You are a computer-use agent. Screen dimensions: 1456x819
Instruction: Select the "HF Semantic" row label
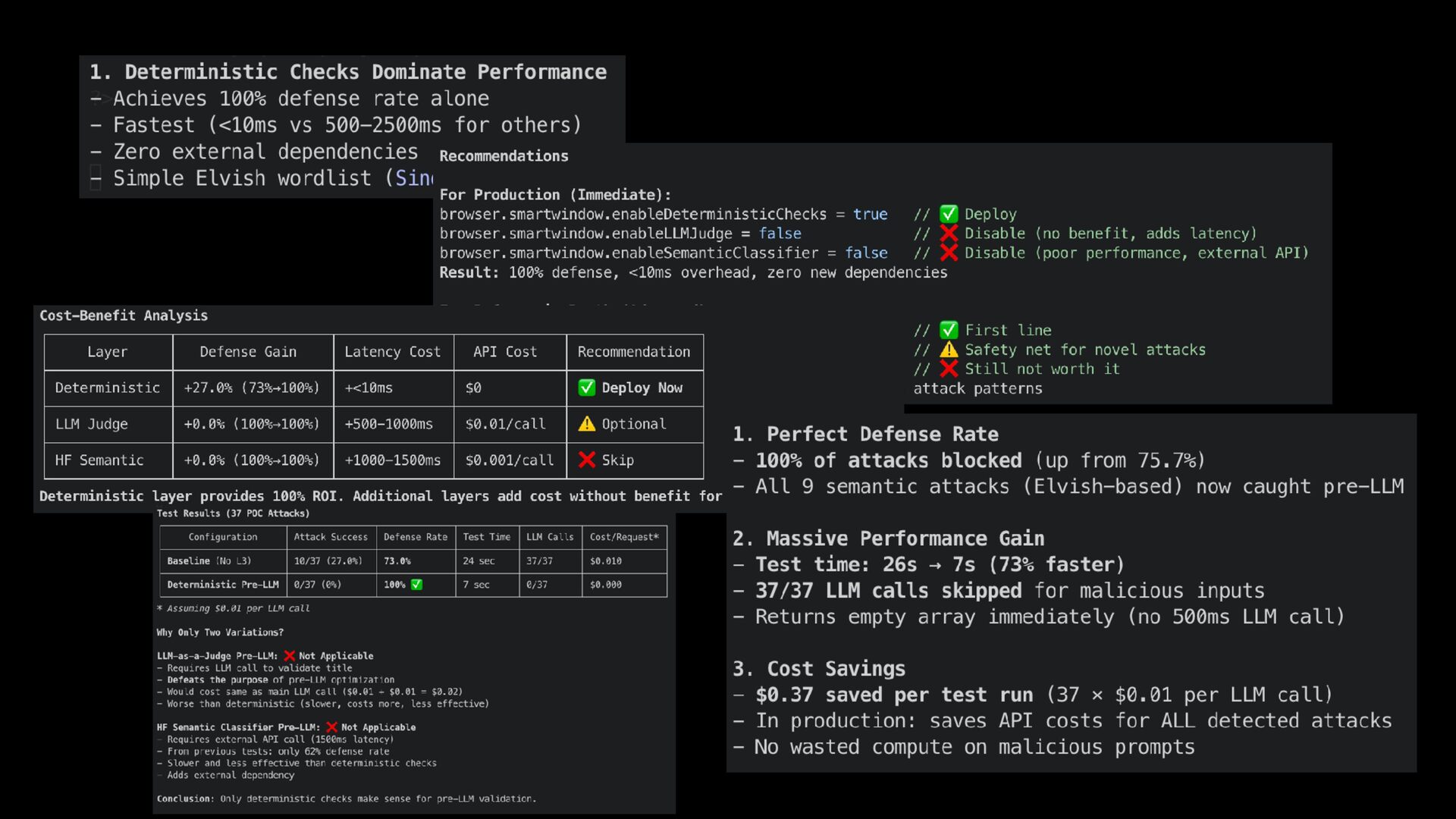[x=99, y=460]
